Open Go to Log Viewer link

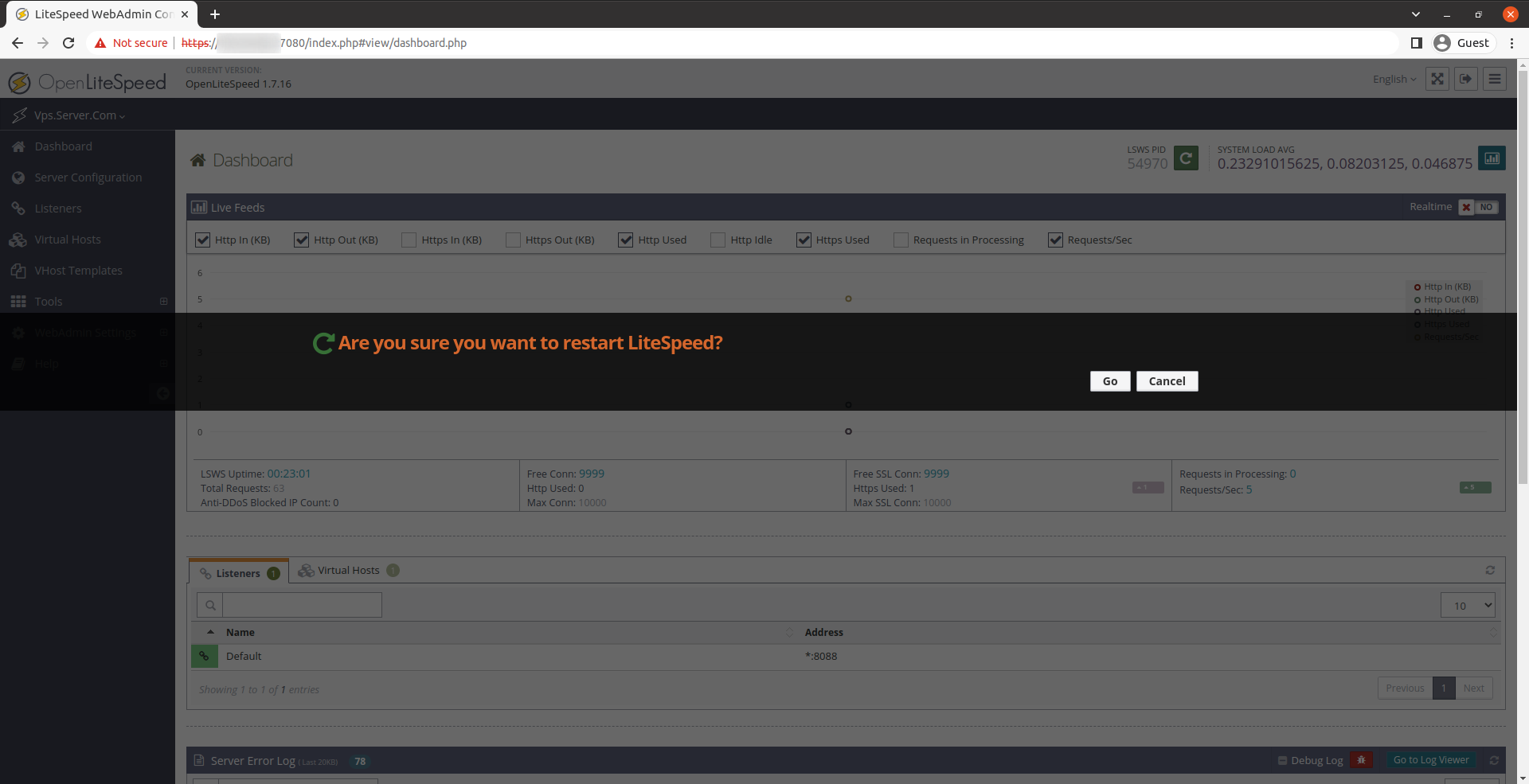1430,760
